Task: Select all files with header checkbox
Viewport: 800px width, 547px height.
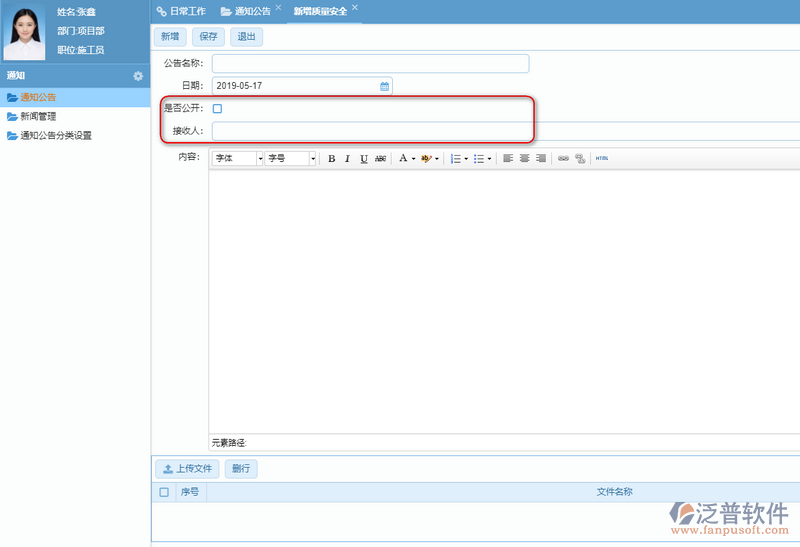Action: click(x=164, y=492)
